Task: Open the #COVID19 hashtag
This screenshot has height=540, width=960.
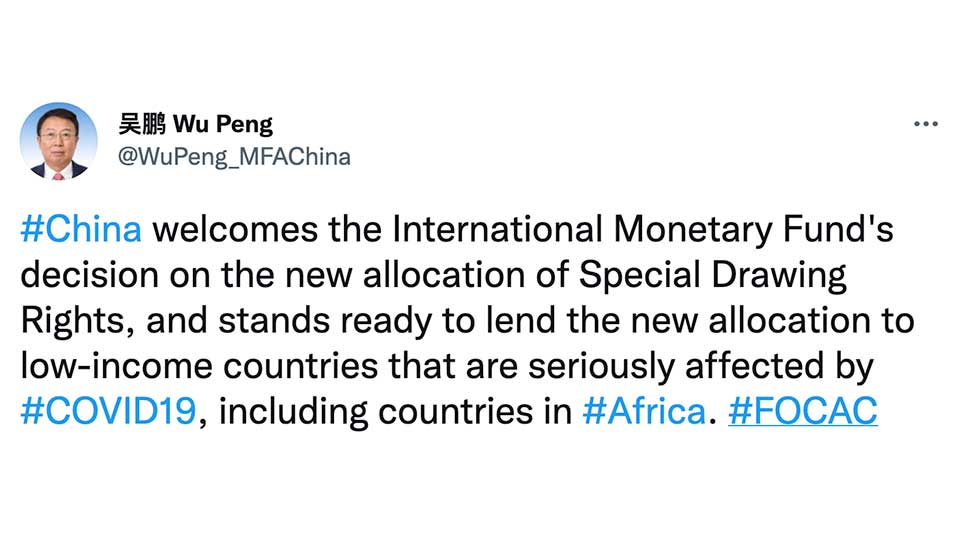Action: 108,411
